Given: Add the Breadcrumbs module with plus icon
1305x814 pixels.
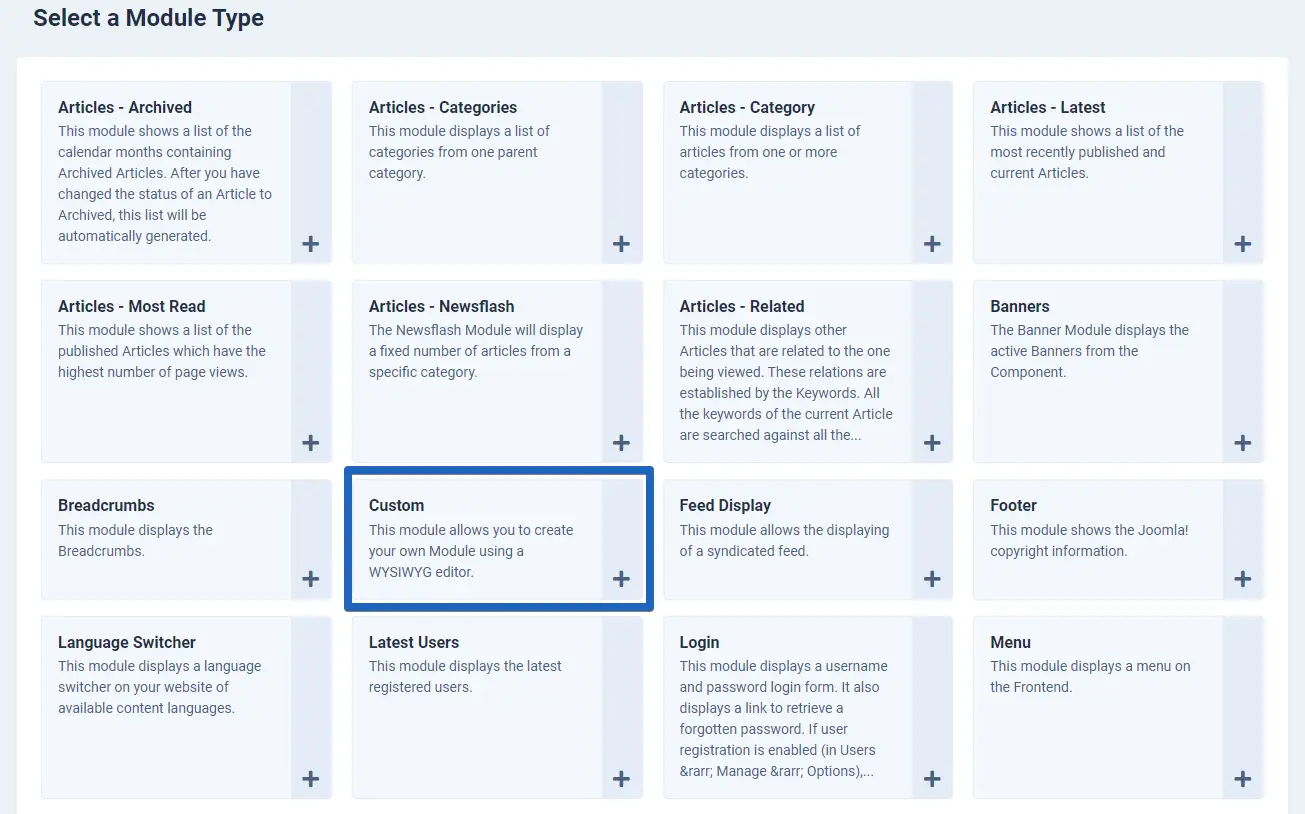Looking at the screenshot, I should [x=311, y=579].
